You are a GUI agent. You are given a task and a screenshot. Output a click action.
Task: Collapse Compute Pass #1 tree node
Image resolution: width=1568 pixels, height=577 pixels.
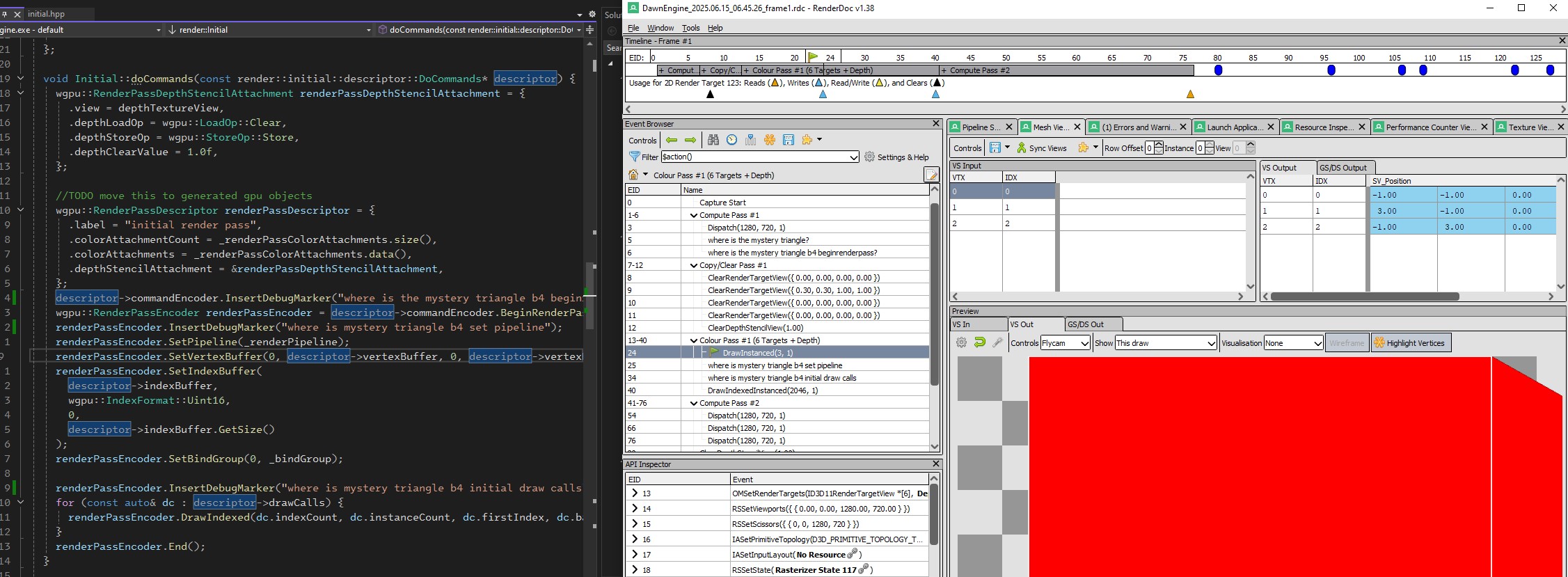tap(693, 215)
